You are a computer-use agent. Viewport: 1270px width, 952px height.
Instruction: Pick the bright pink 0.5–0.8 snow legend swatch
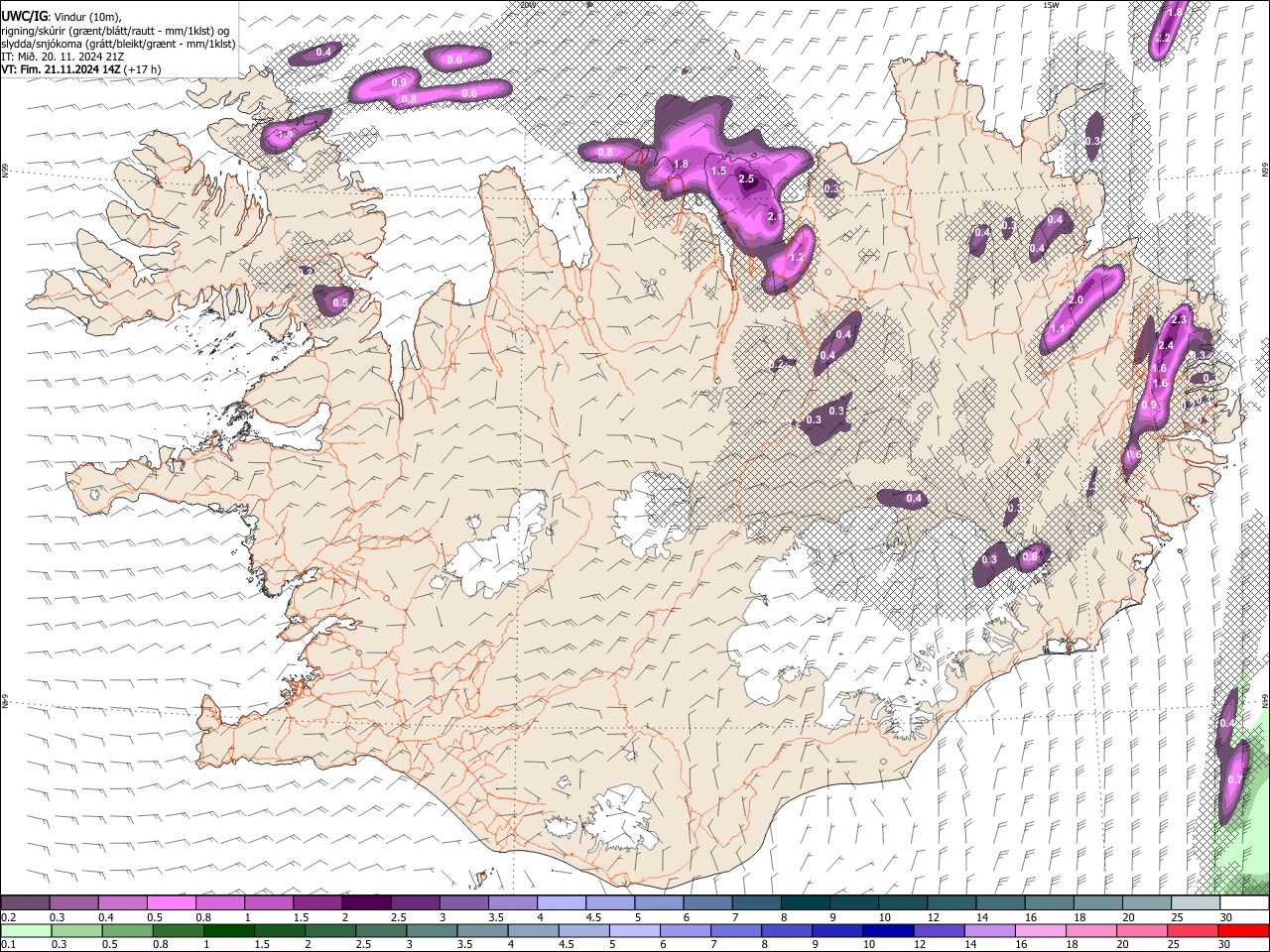click(171, 903)
